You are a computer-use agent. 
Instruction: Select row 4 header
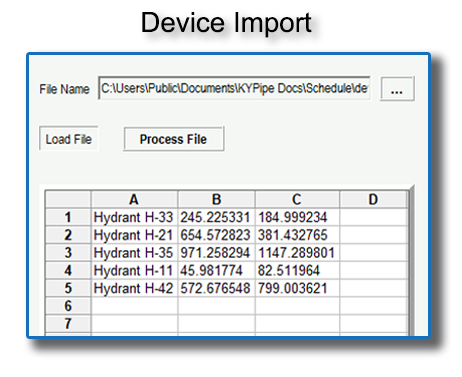coord(68,270)
